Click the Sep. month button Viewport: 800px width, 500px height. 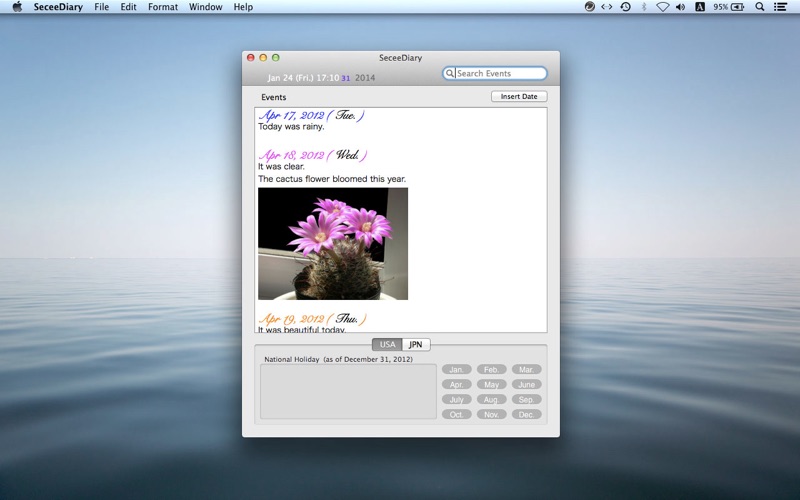527,399
